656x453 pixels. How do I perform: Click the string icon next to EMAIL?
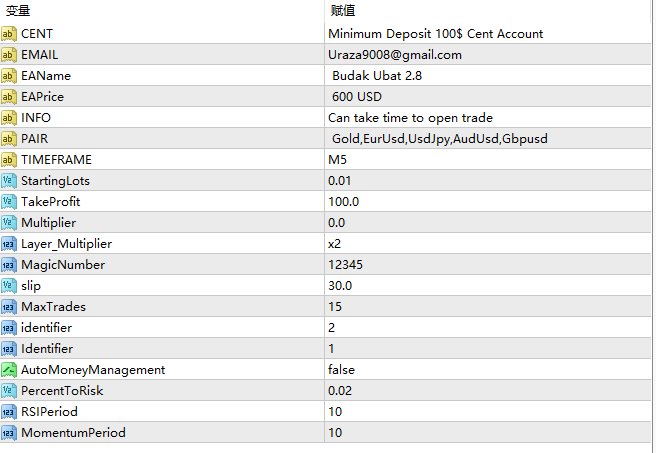click(9, 55)
